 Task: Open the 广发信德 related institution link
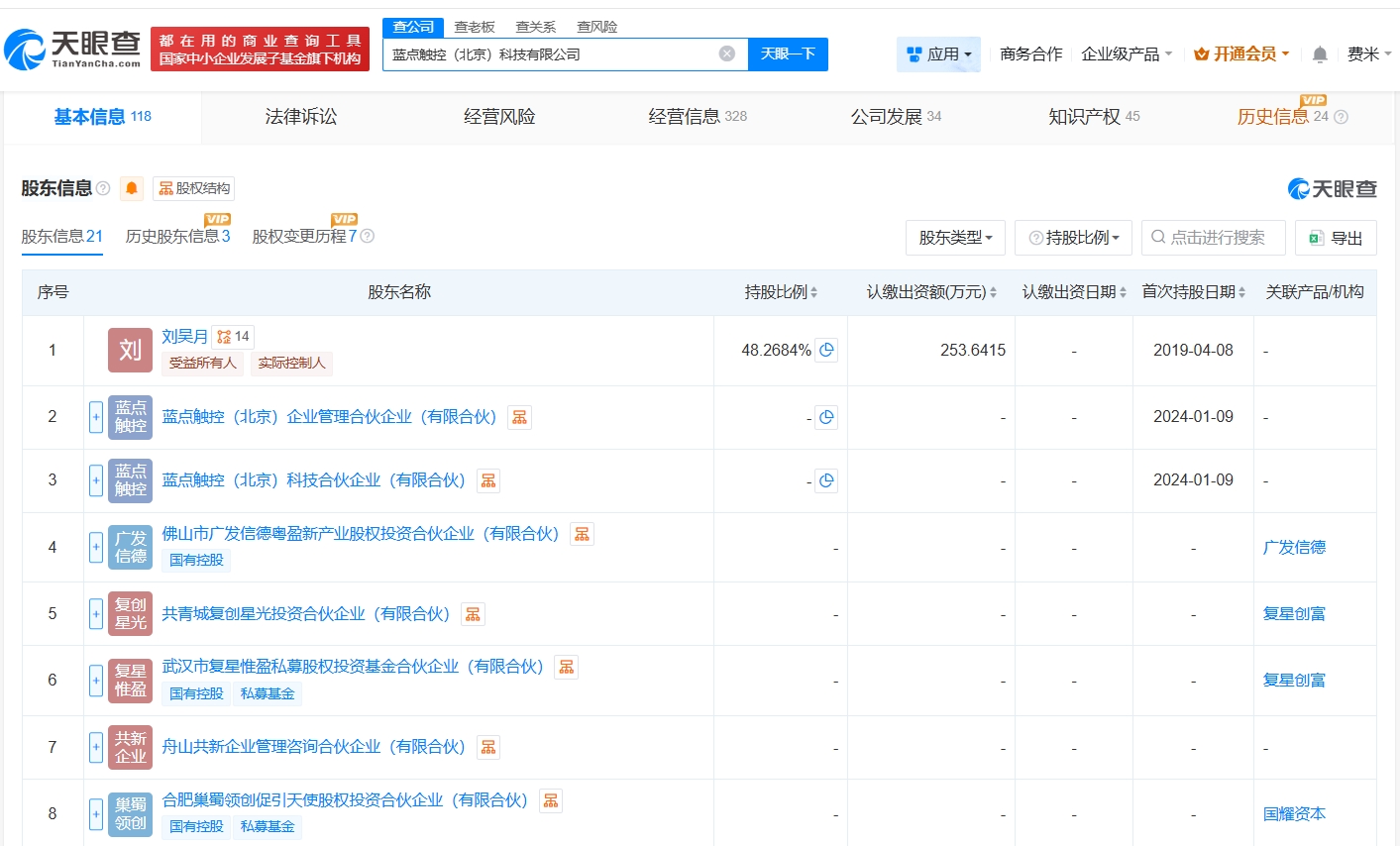[1294, 547]
